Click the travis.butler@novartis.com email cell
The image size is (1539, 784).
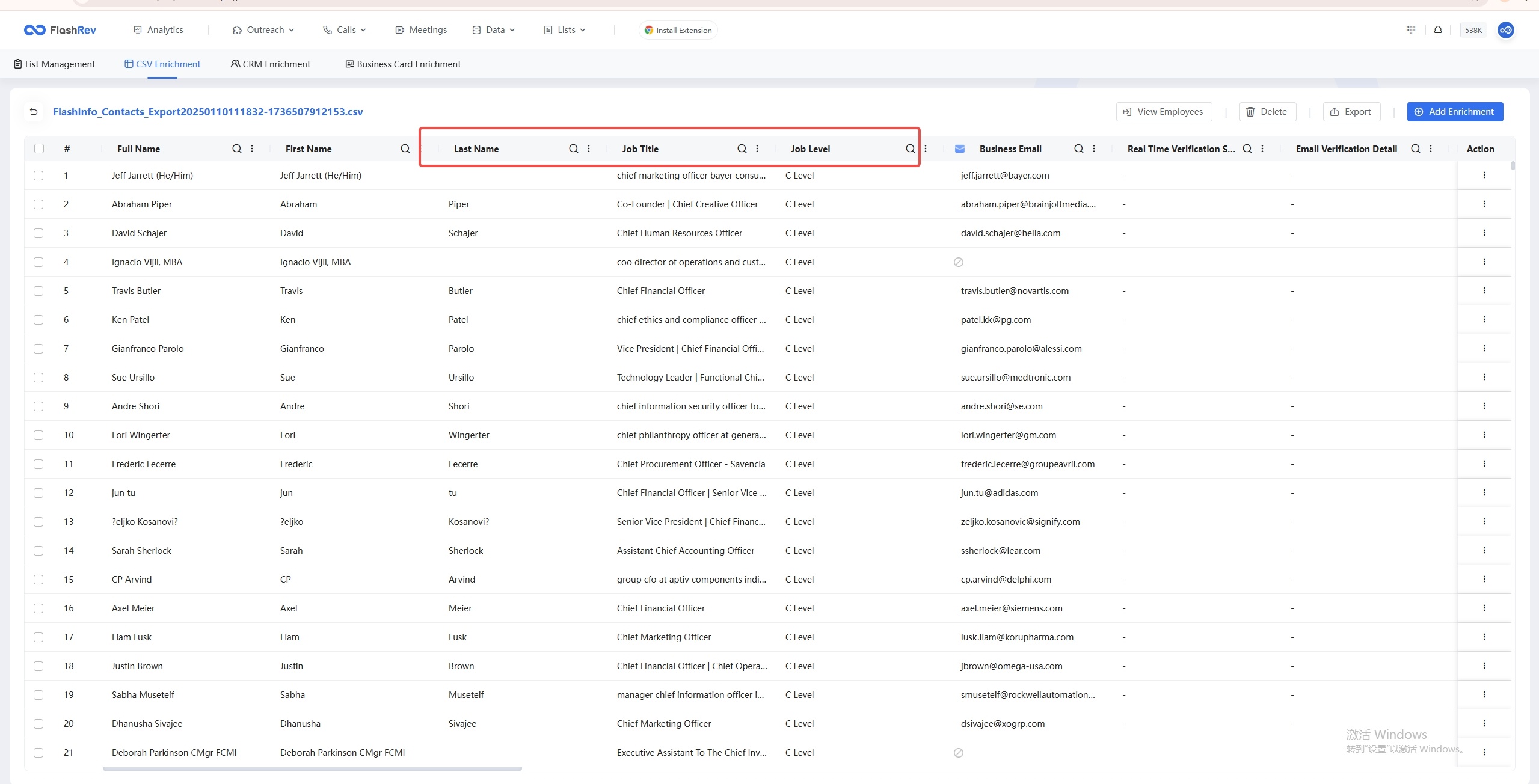1015,291
